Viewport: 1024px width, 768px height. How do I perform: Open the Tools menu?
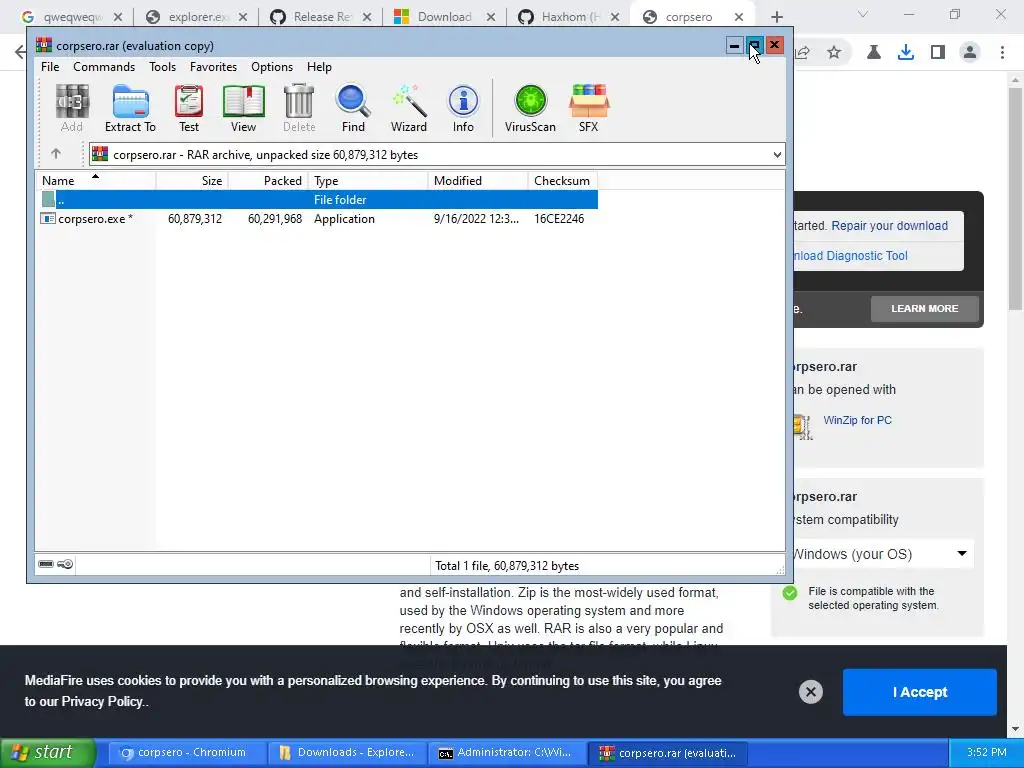coord(162,67)
